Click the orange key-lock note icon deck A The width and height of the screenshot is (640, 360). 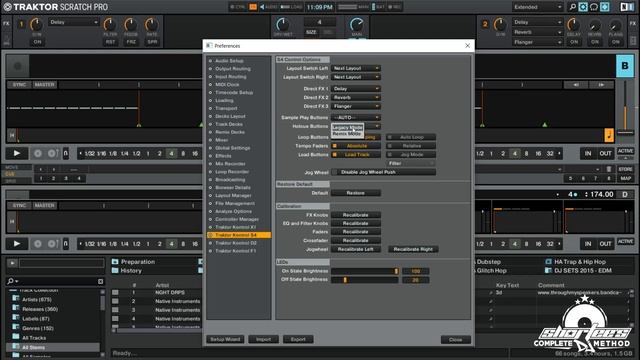click(609, 135)
